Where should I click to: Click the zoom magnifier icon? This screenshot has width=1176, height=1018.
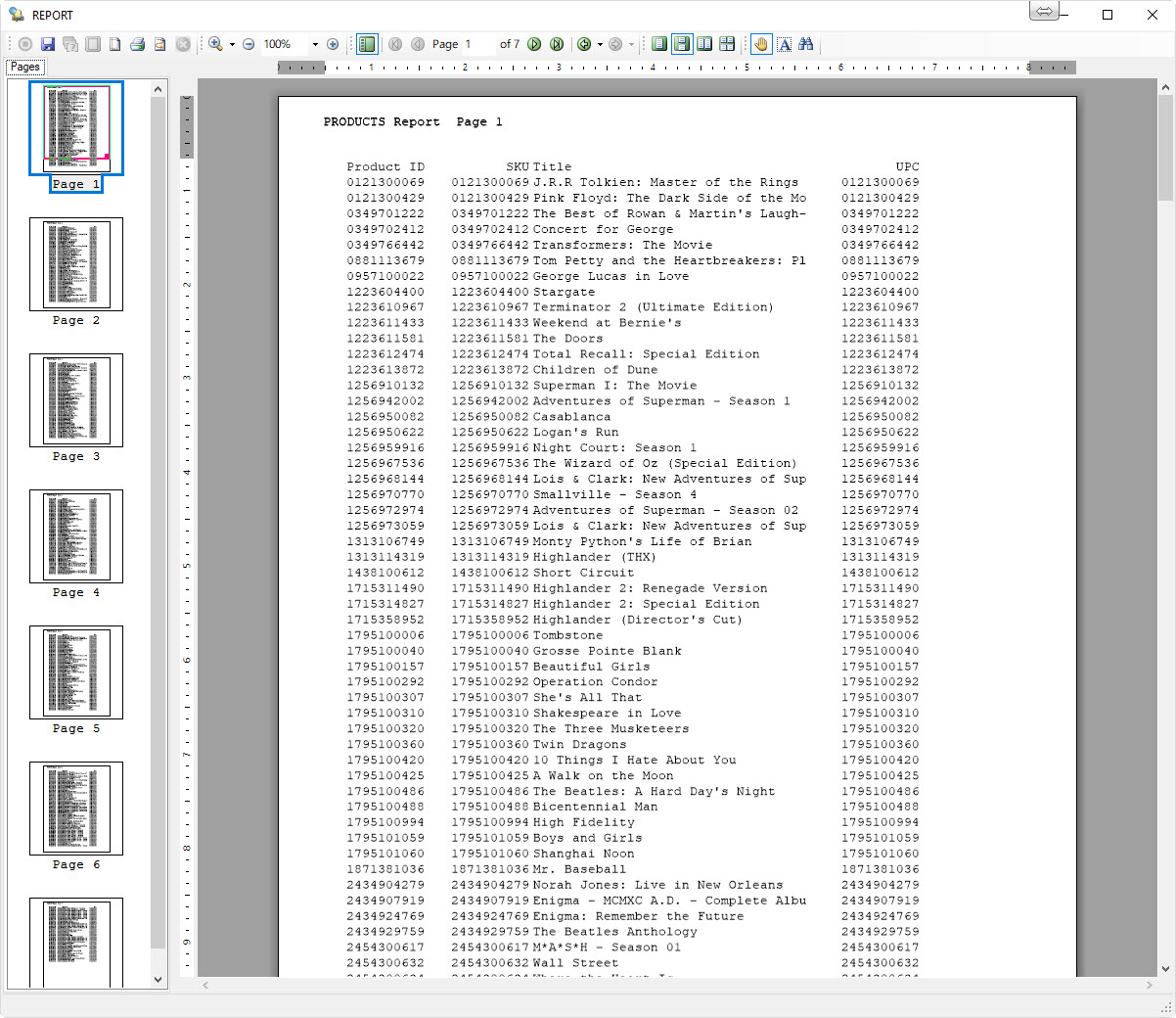215,44
